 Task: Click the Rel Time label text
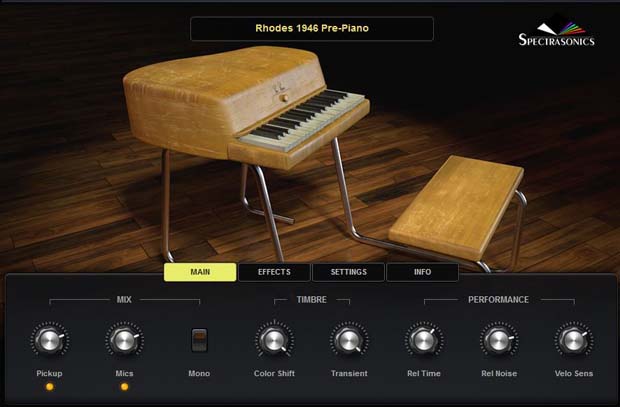tap(423, 373)
